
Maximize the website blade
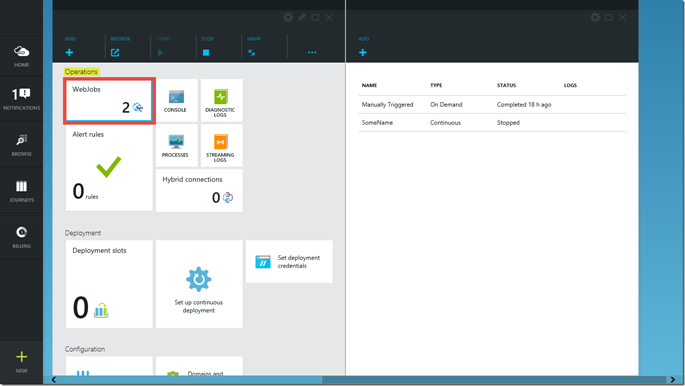[315, 17]
